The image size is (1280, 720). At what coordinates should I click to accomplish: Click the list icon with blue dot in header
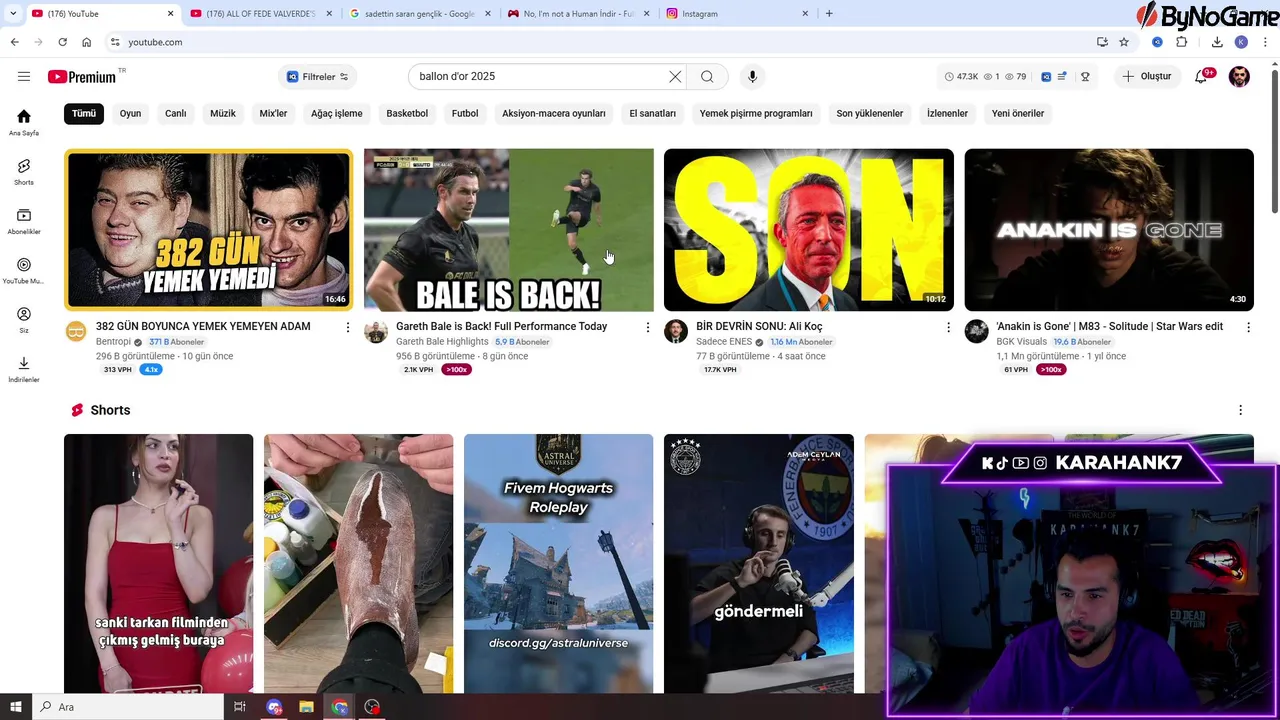click(x=1062, y=77)
